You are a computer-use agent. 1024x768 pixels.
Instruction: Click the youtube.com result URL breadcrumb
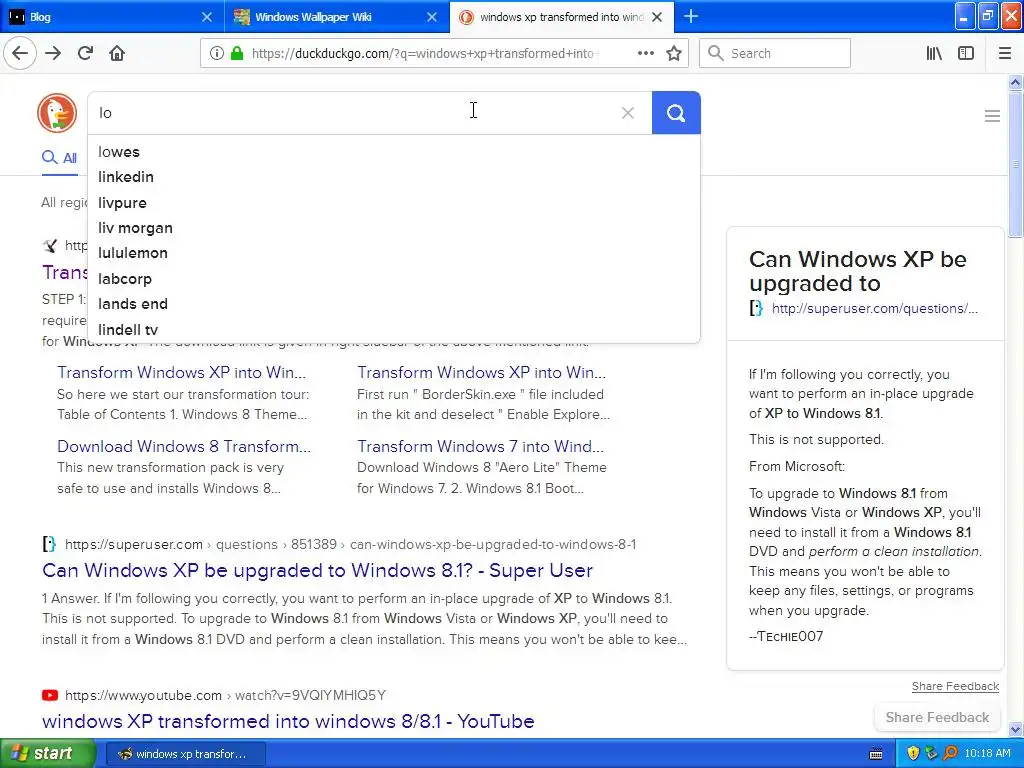[x=225, y=695]
